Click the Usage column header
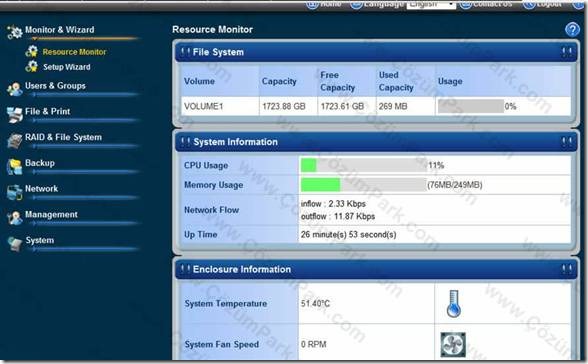This screenshot has height=364, width=588. coord(450,81)
